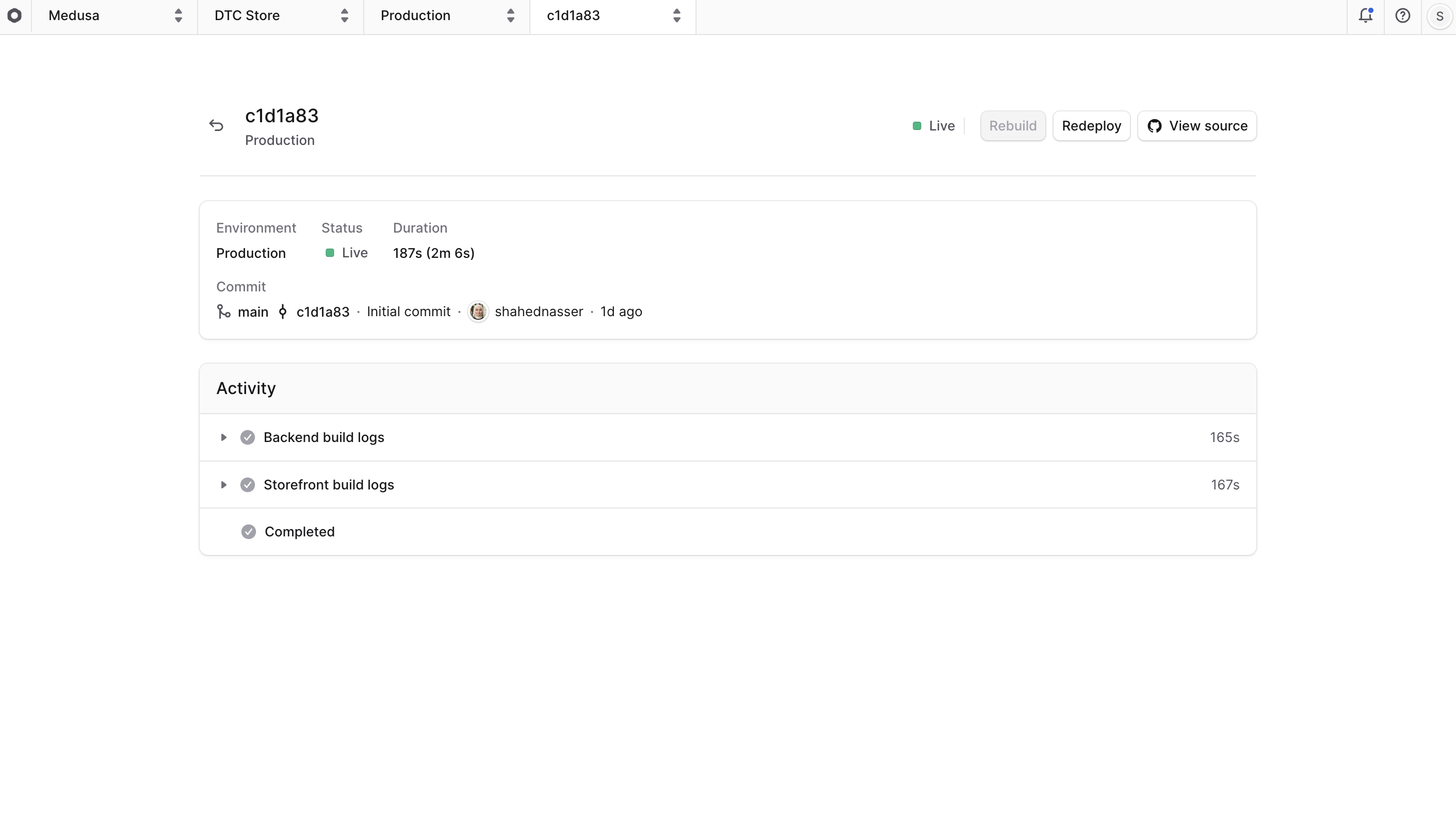Screen dimensions: 1456x818
Task: Click the Storefront build logs checkmark
Action: click(248, 485)
